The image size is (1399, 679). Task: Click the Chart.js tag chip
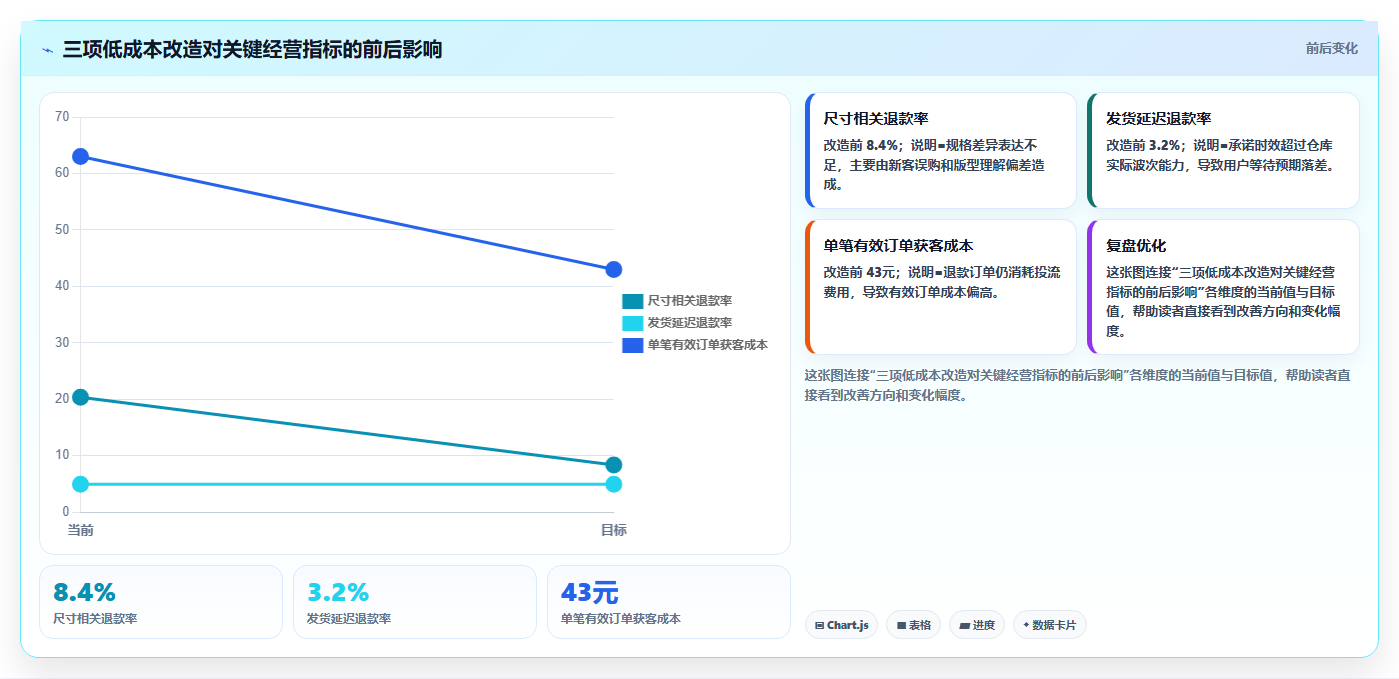(x=842, y=625)
